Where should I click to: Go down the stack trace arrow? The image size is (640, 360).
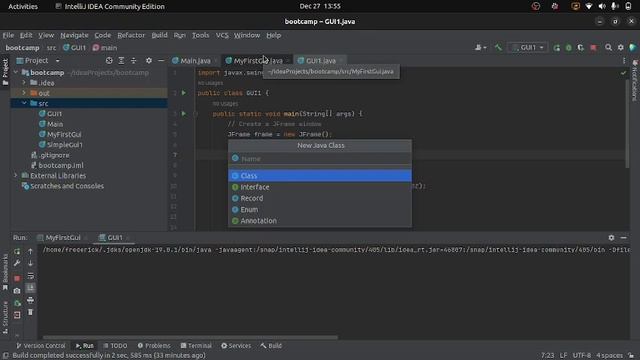click(x=31, y=264)
